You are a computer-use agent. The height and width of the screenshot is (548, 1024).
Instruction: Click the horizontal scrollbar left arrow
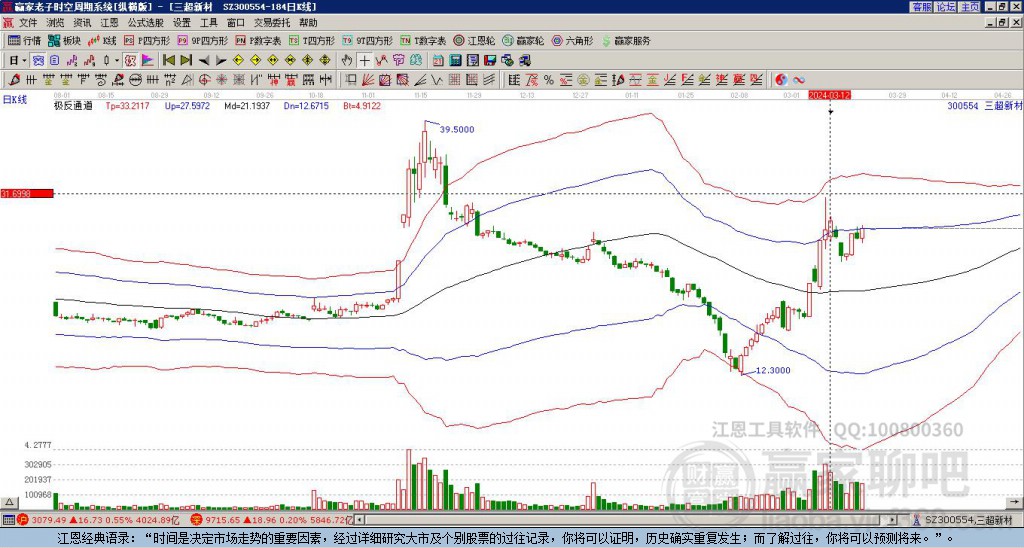point(359,520)
